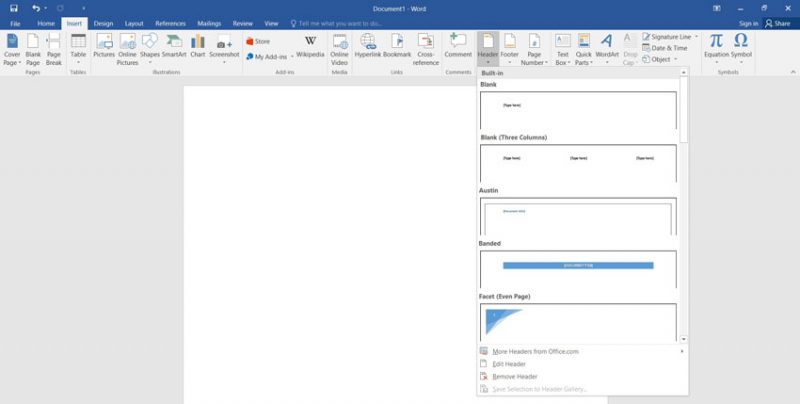Insert a Cross-reference
The height and width of the screenshot is (404, 800).
[x=426, y=49]
